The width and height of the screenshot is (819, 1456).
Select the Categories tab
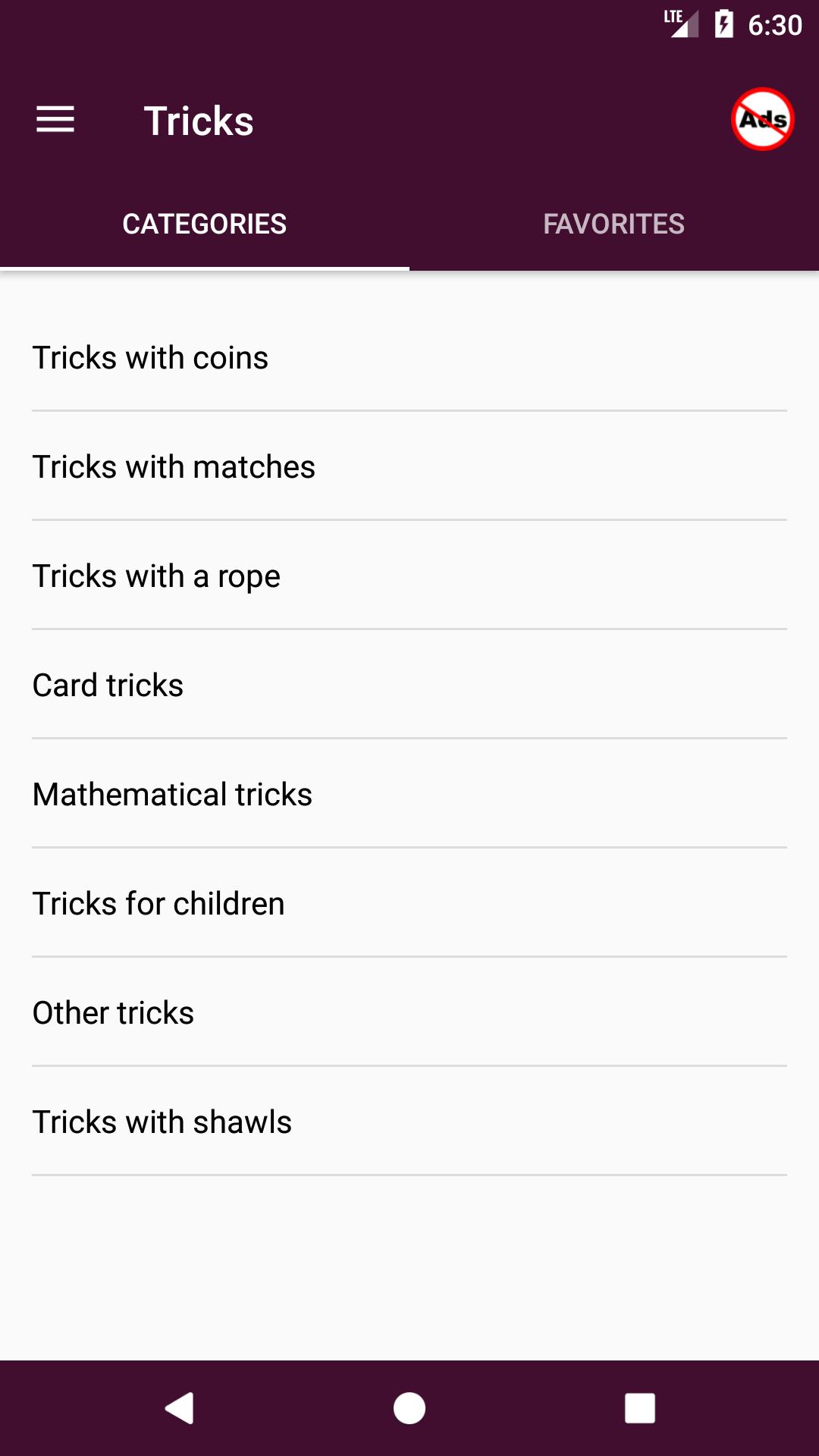click(205, 224)
